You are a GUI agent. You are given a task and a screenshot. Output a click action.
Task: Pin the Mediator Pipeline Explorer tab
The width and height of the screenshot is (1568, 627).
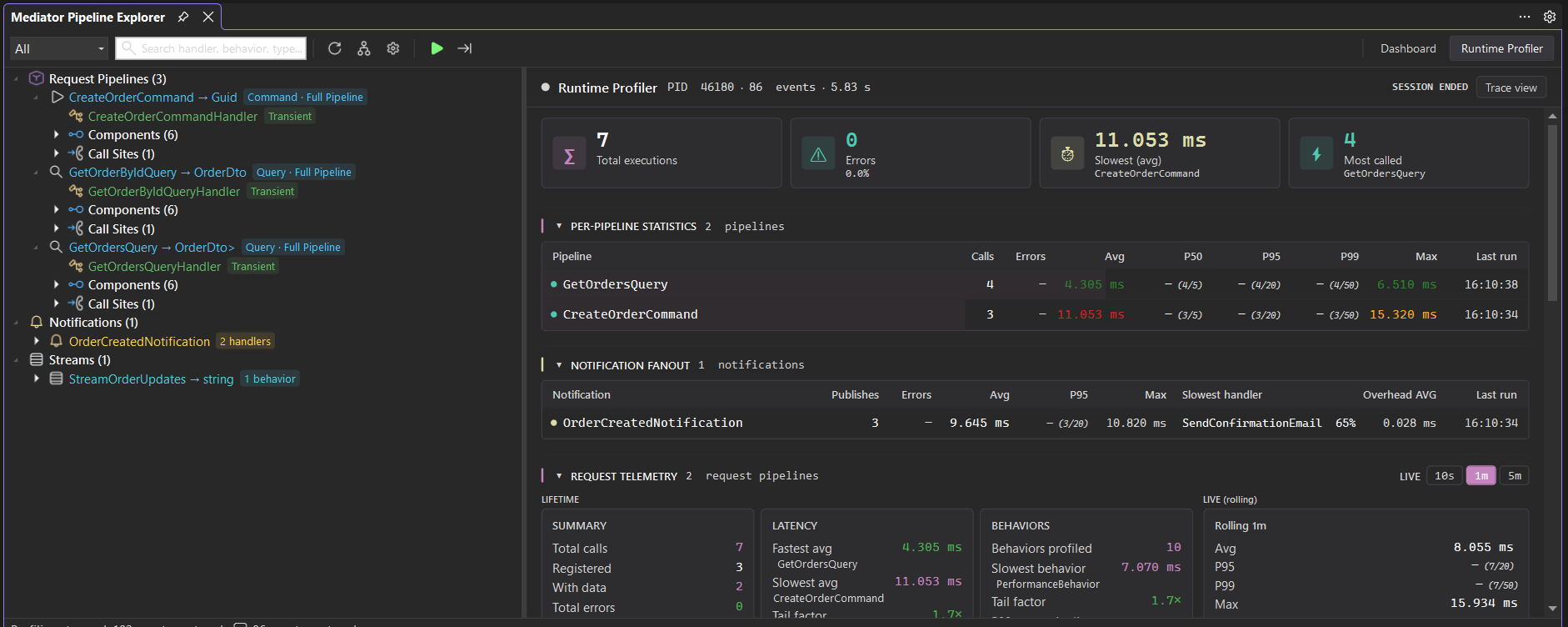click(x=183, y=17)
